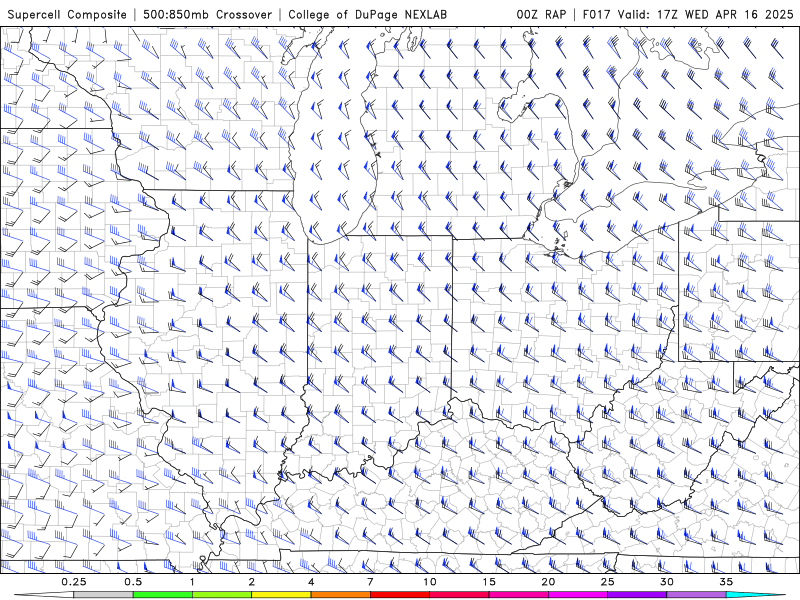Click the legend value 4
This screenshot has width=800, height=600.
click(311, 582)
